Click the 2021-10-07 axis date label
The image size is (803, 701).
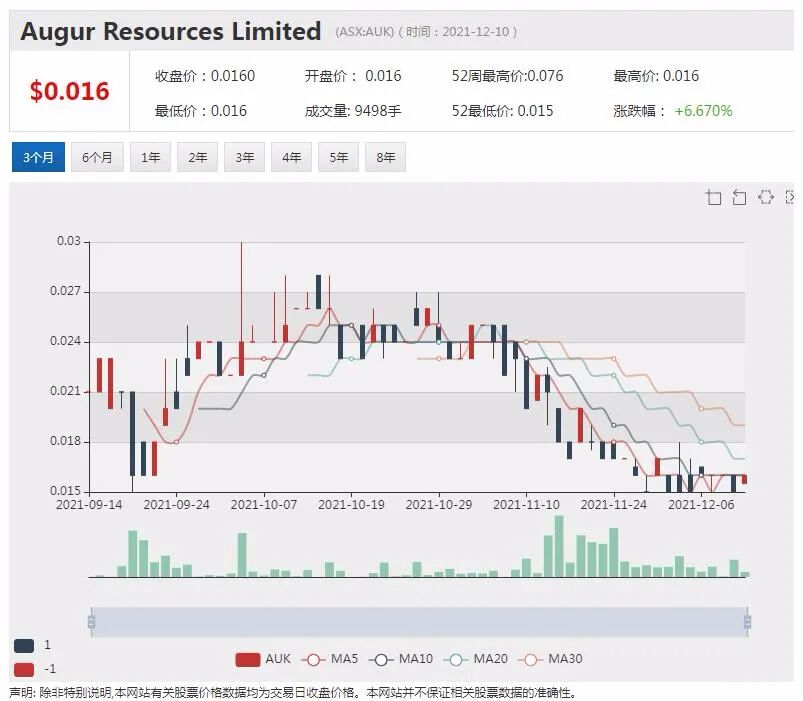[x=264, y=505]
